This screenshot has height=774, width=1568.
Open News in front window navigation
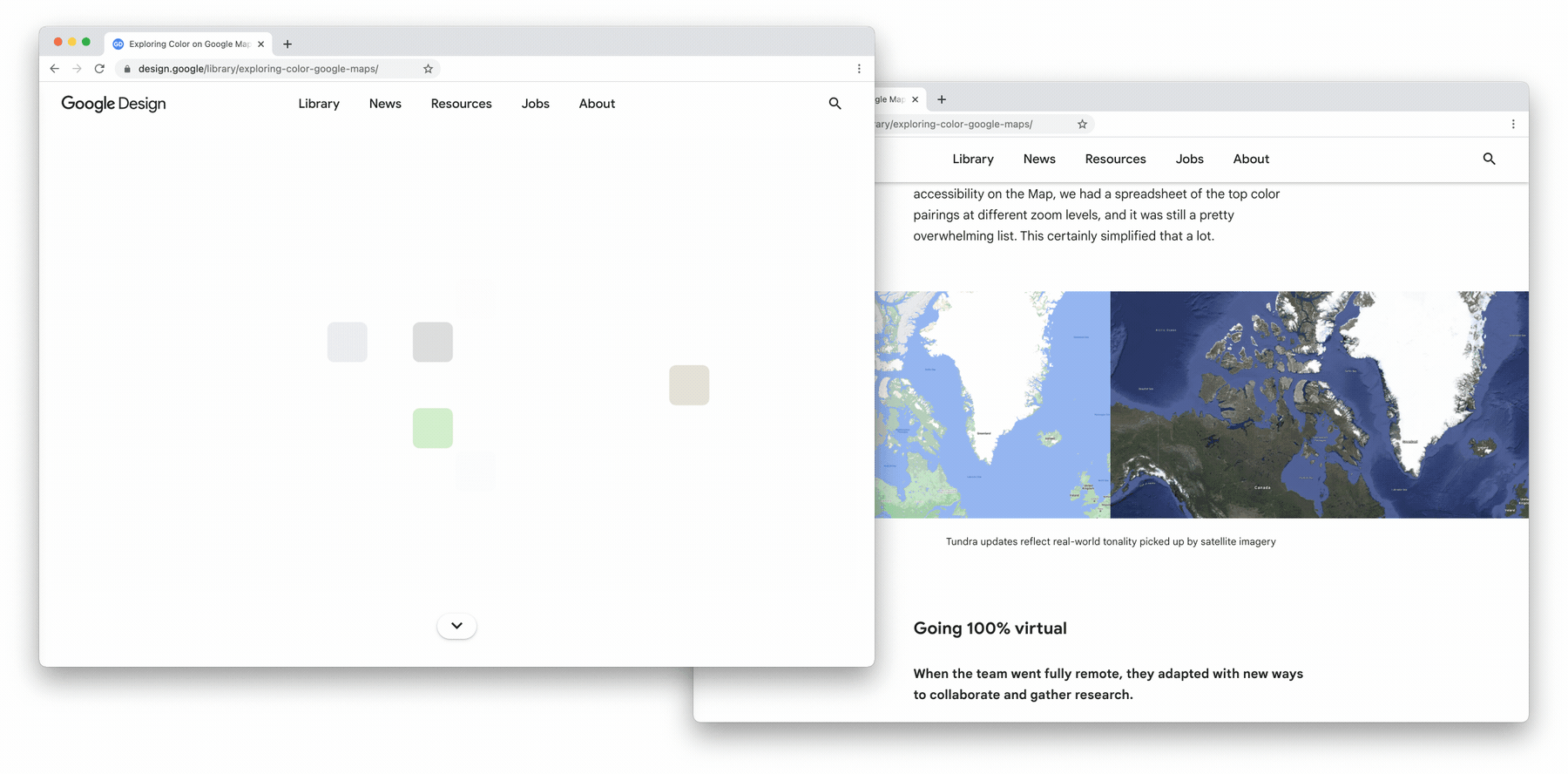point(385,104)
